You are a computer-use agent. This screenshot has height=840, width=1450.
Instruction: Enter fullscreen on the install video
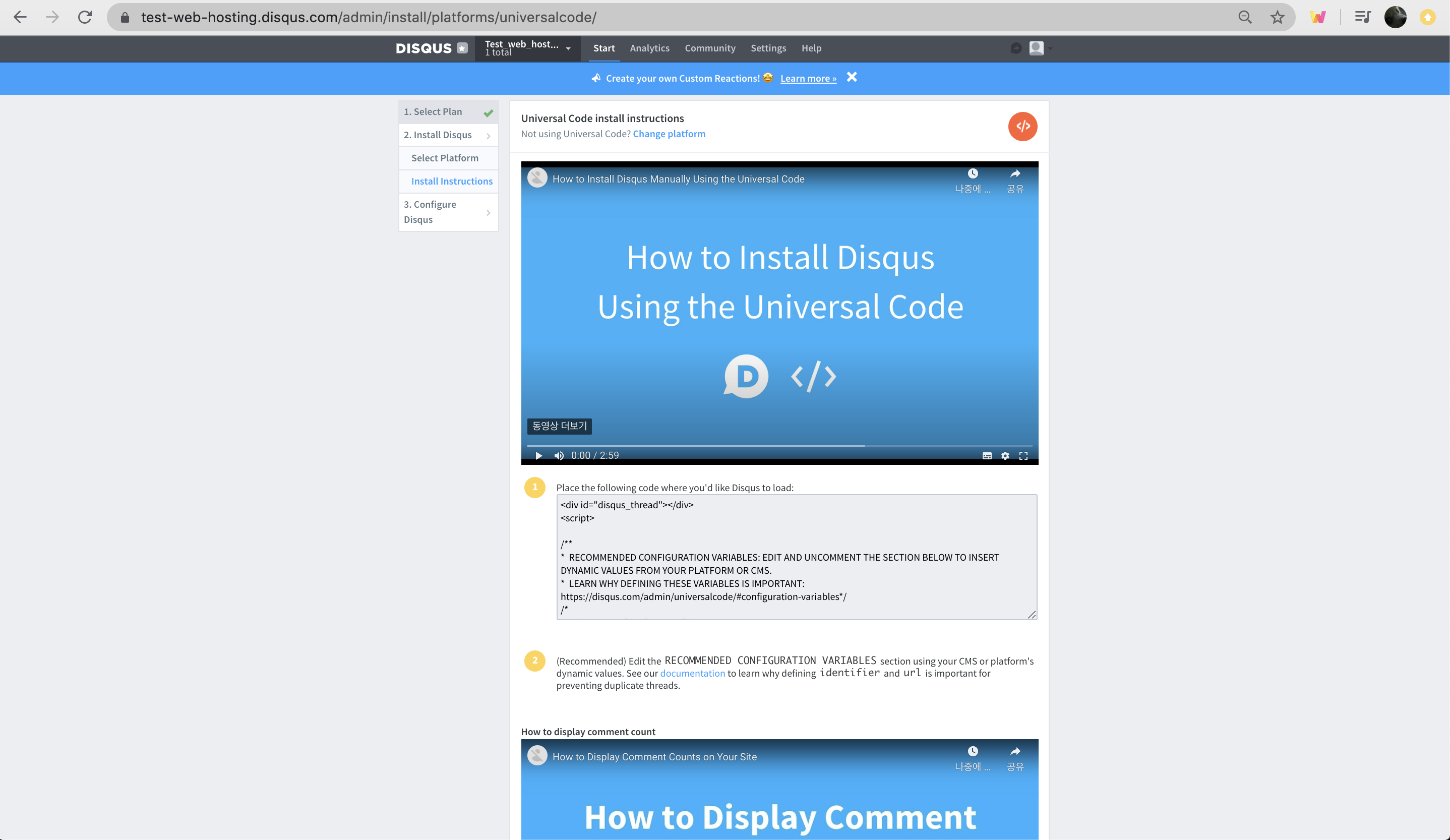1023,455
